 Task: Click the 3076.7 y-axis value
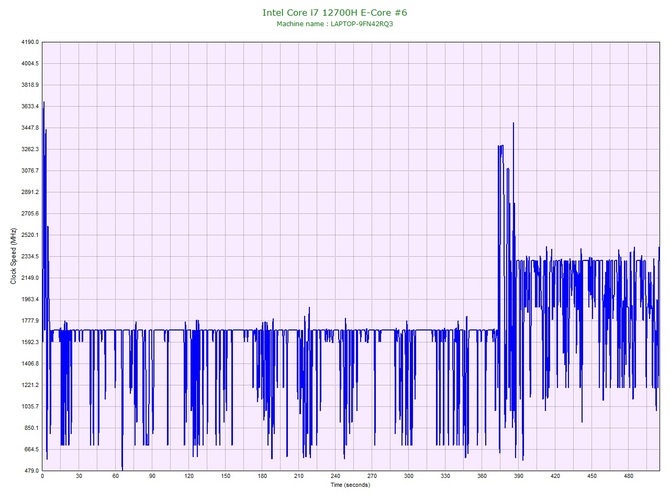coord(30,170)
